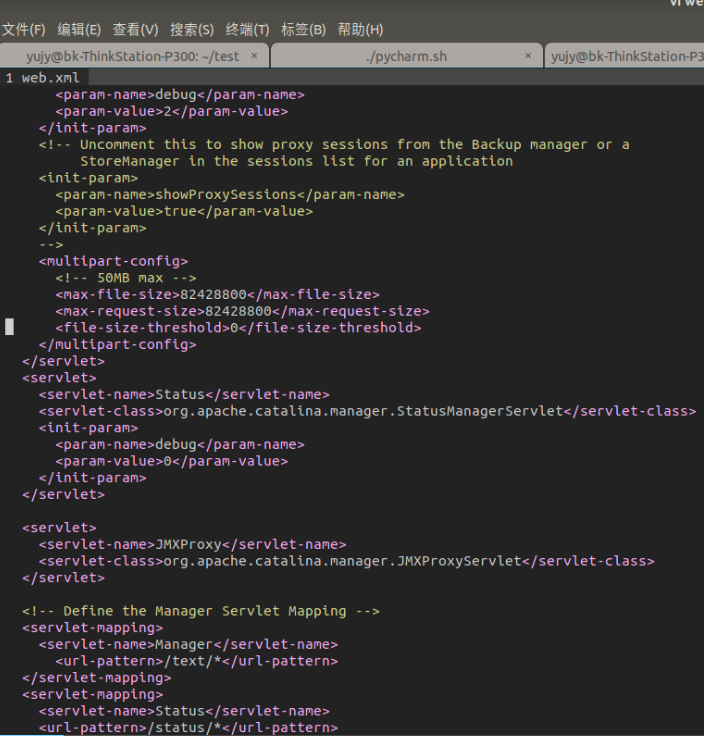
Task: Close the ~/test terminal tab
Action: point(254,56)
